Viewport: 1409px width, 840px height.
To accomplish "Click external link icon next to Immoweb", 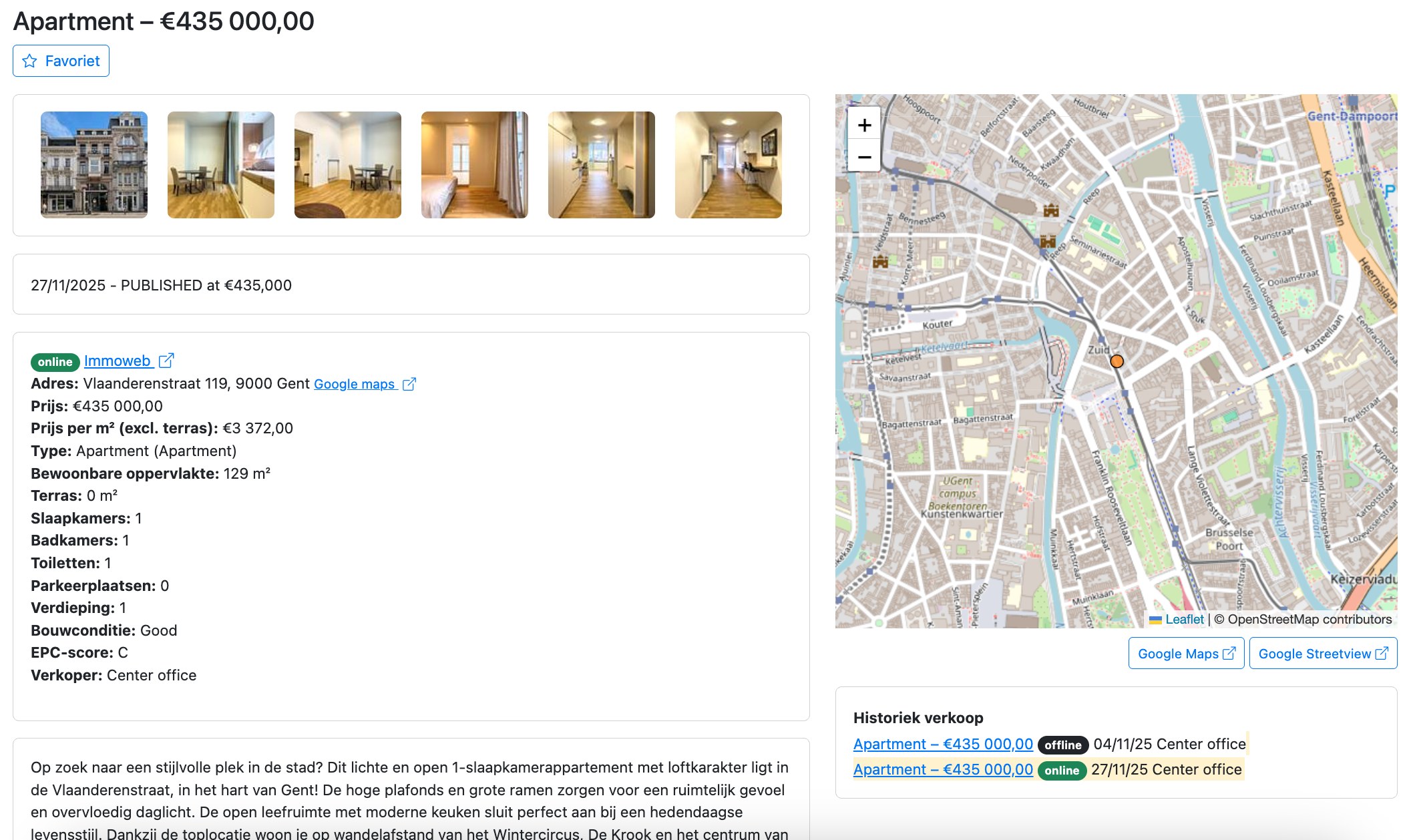I will (x=166, y=361).
